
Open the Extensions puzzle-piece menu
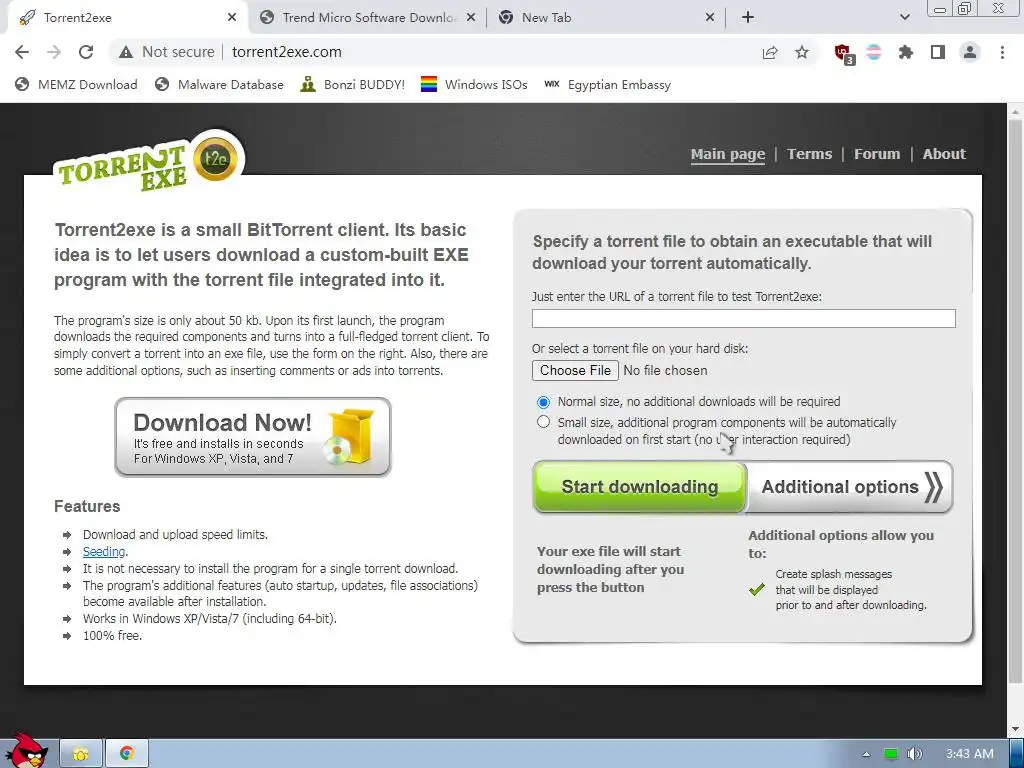click(x=905, y=52)
